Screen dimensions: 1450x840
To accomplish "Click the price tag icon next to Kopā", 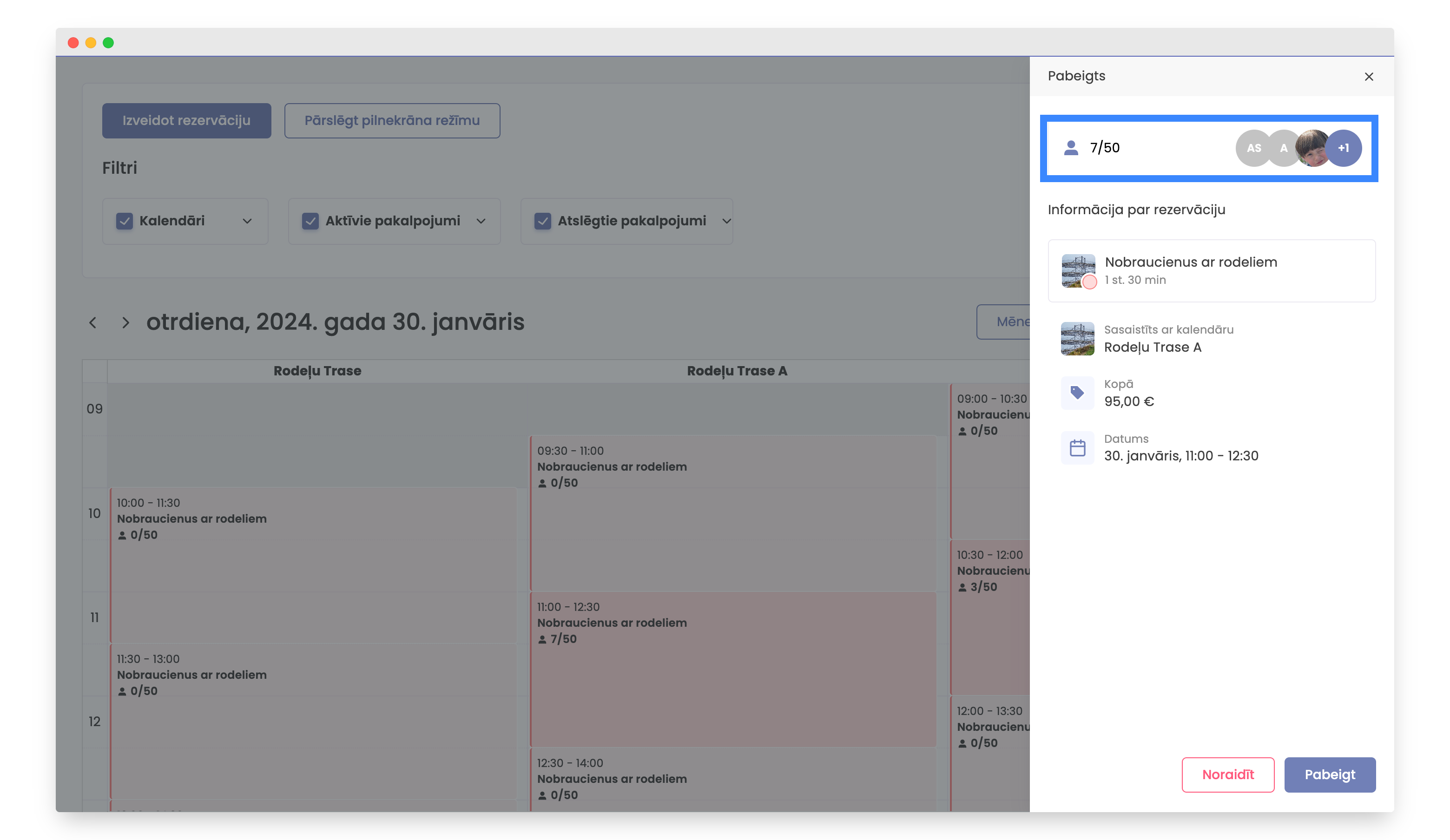I will (x=1077, y=393).
